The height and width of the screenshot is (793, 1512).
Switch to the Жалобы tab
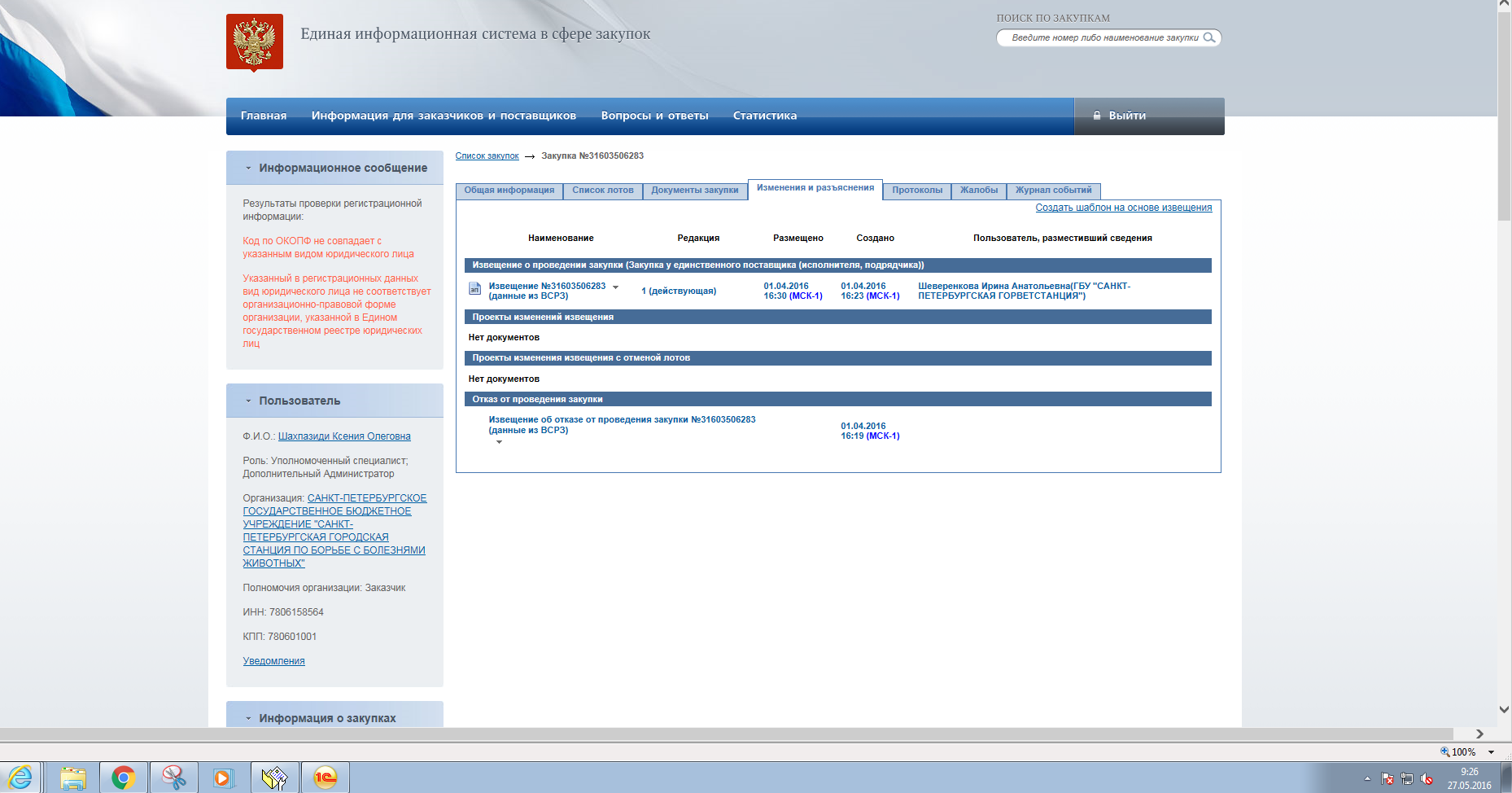pyautogui.click(x=979, y=191)
